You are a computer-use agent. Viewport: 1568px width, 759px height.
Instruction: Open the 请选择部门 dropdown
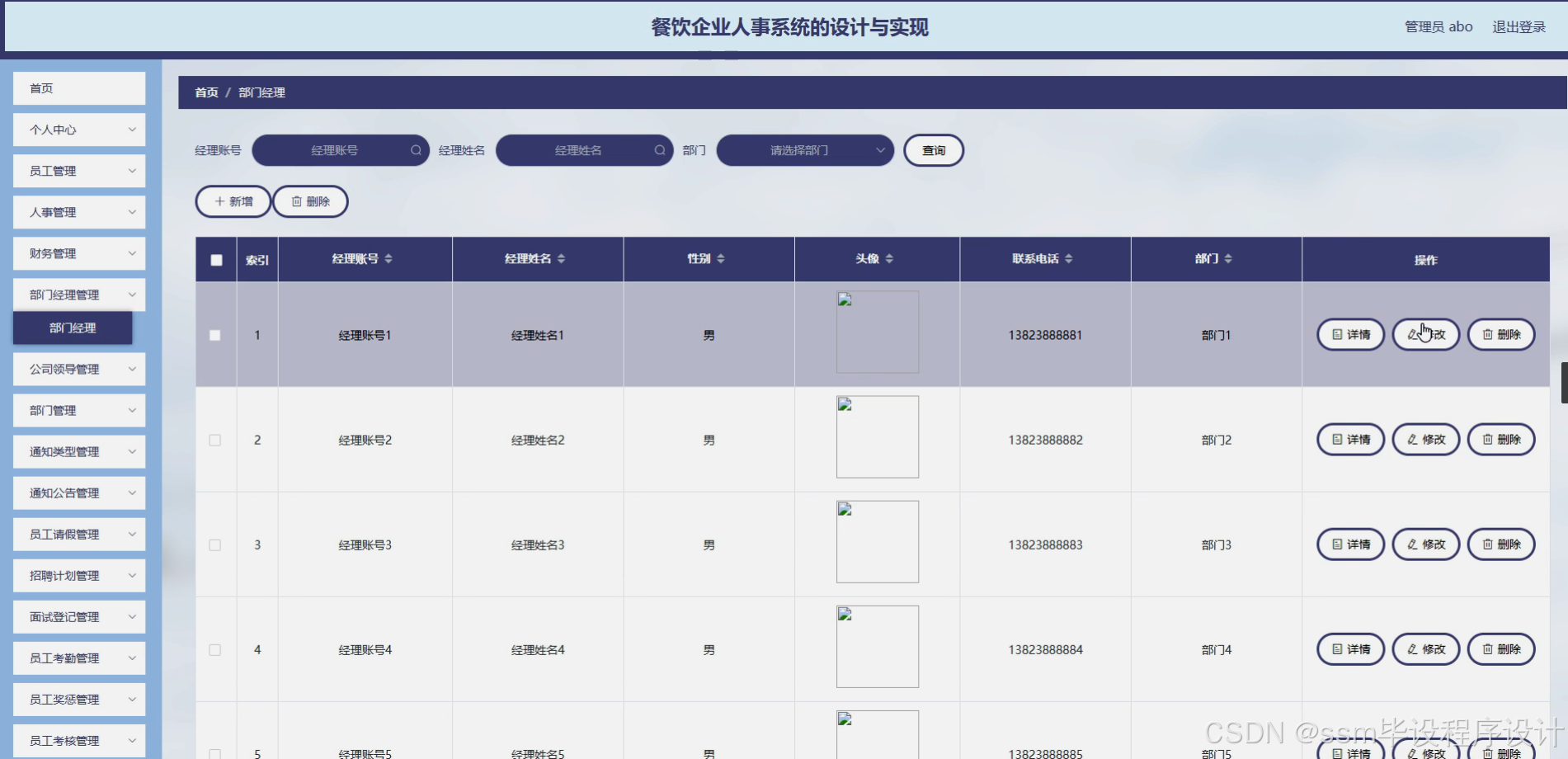[x=805, y=150]
